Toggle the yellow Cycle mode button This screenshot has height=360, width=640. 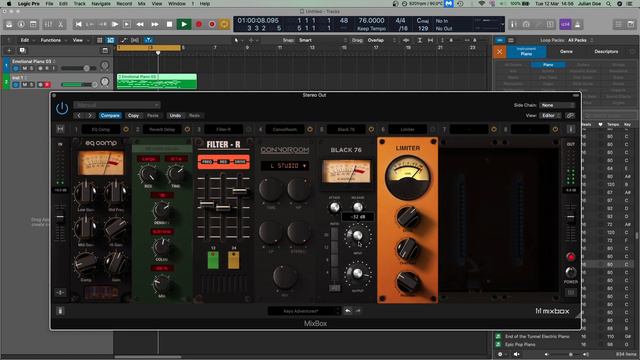click(x=224, y=24)
